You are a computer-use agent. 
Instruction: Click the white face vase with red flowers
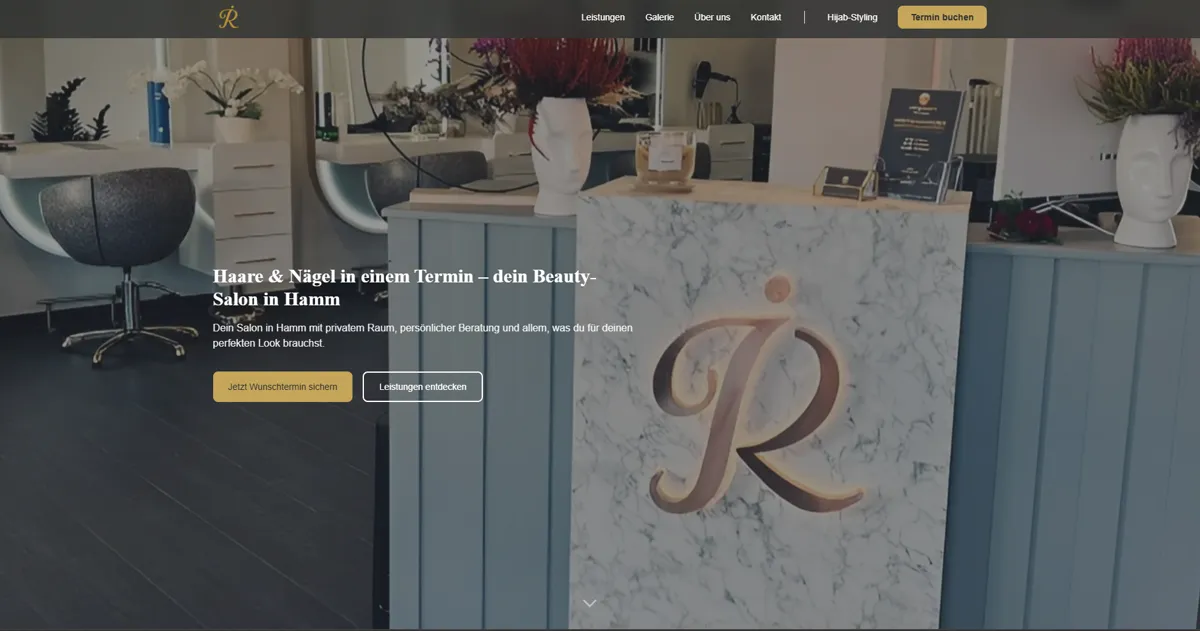560,150
